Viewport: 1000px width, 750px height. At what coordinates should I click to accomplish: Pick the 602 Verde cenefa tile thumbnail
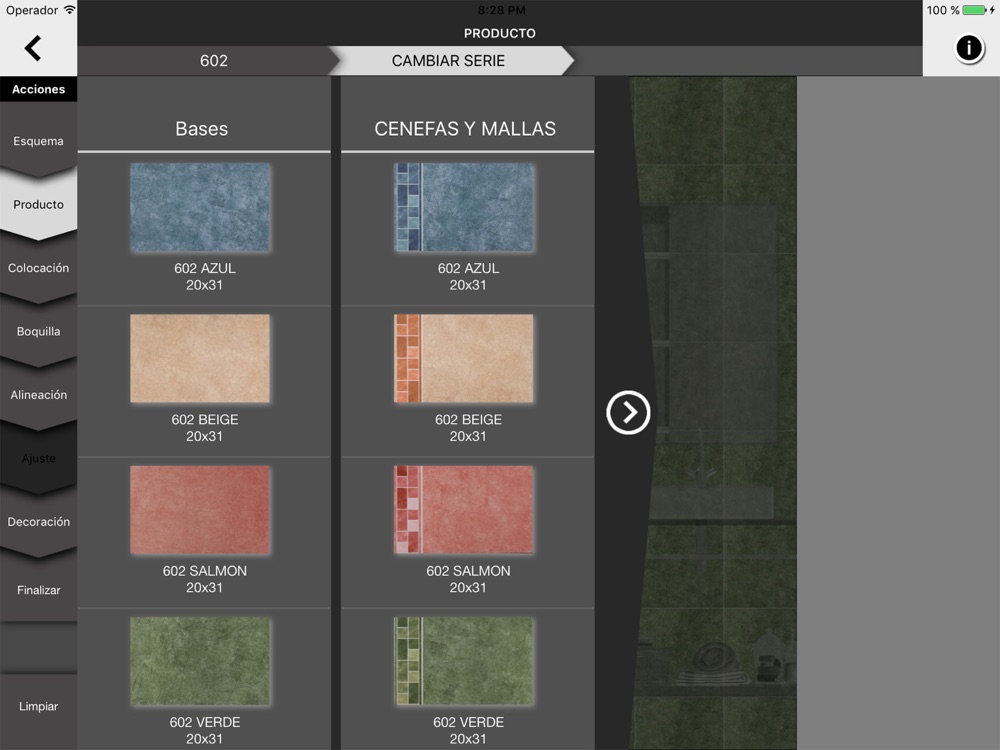coord(464,661)
